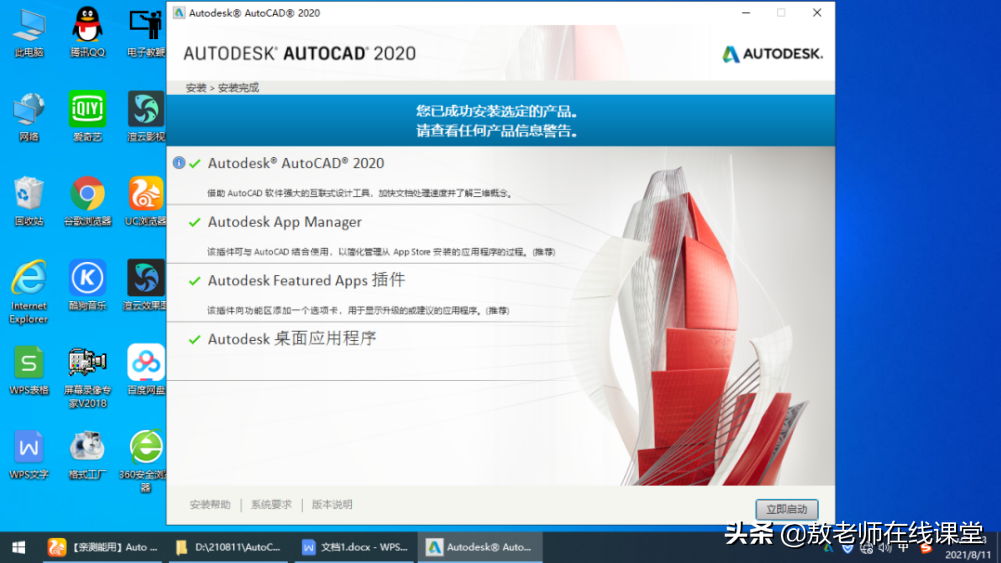Screen dimensions: 1001x563
Task: Open Format Factory (格式工厂) desktop icon
Action: point(87,446)
